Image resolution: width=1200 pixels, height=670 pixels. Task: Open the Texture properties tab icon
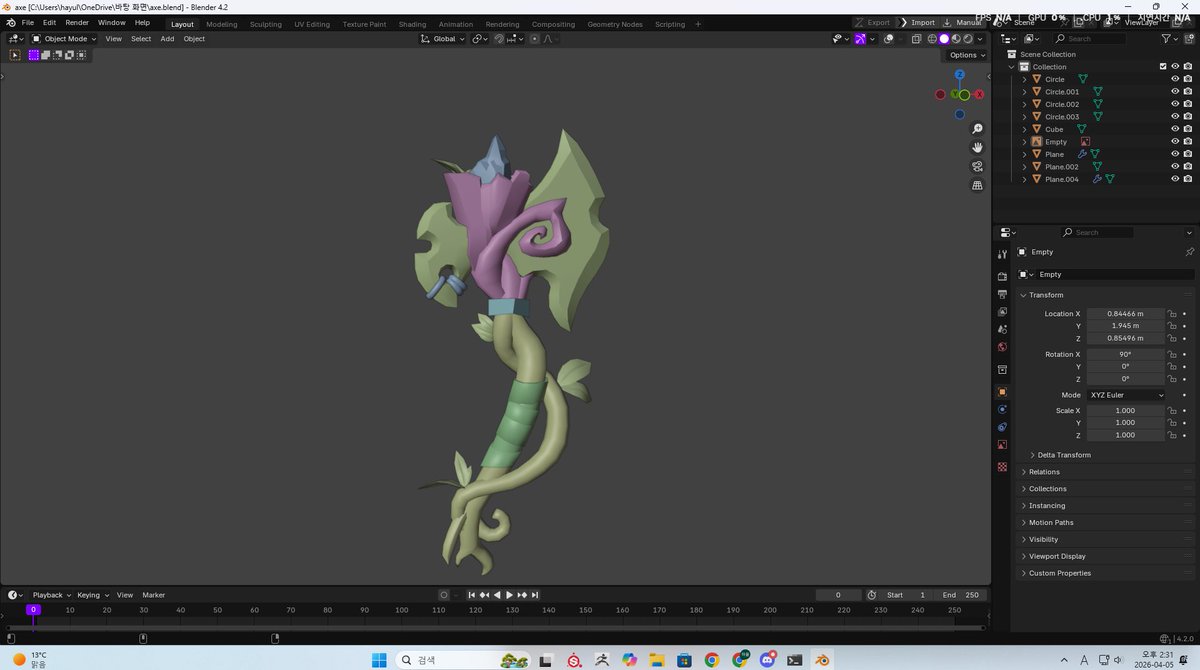pyautogui.click(x=1002, y=467)
